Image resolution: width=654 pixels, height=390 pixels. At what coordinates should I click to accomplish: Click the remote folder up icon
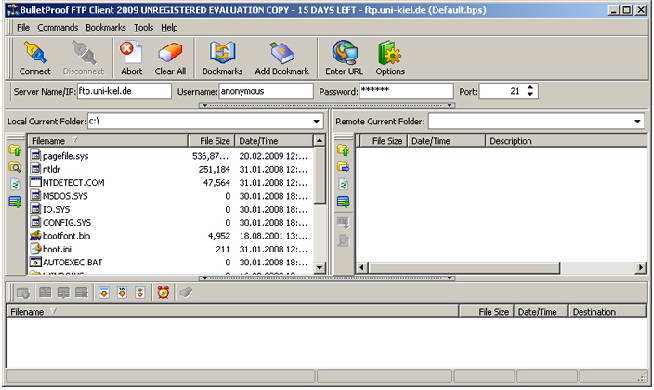pyautogui.click(x=343, y=150)
